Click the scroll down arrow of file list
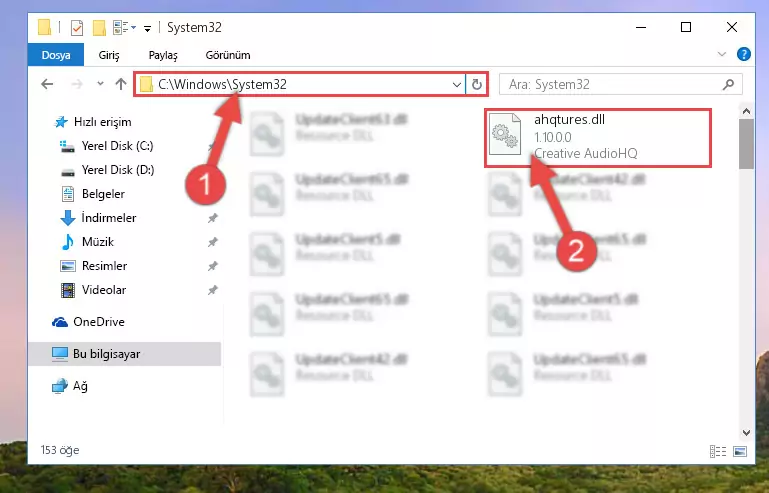The width and height of the screenshot is (769, 493). coord(746,433)
